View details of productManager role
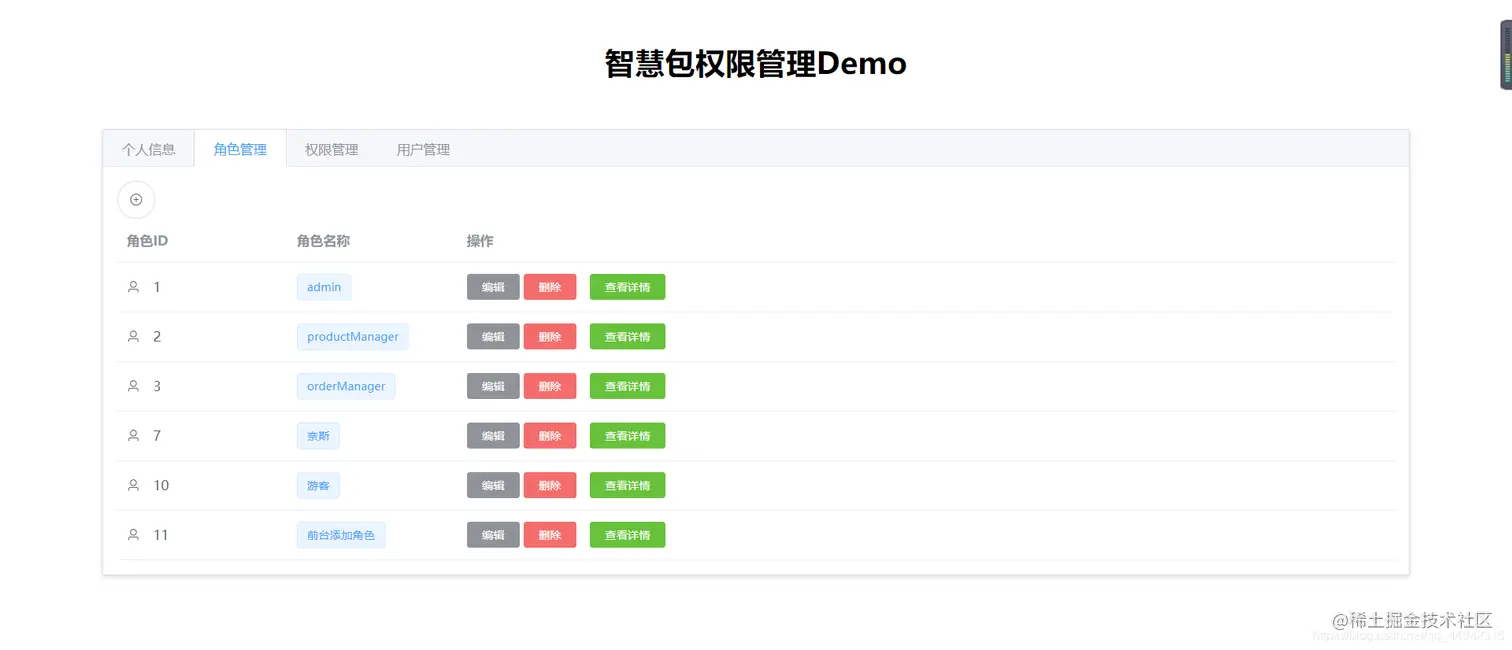The height and width of the screenshot is (650, 1512). click(x=627, y=337)
